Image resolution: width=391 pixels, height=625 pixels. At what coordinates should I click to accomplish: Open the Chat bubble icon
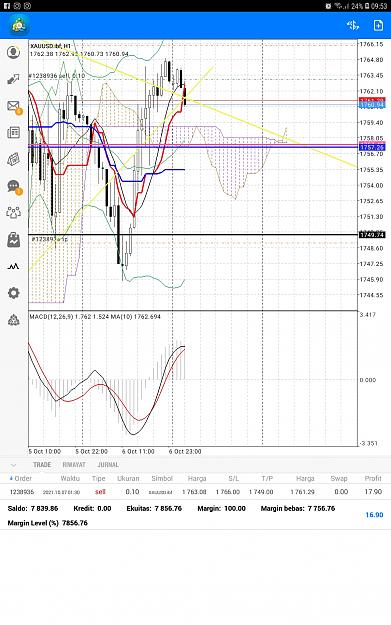14,186
